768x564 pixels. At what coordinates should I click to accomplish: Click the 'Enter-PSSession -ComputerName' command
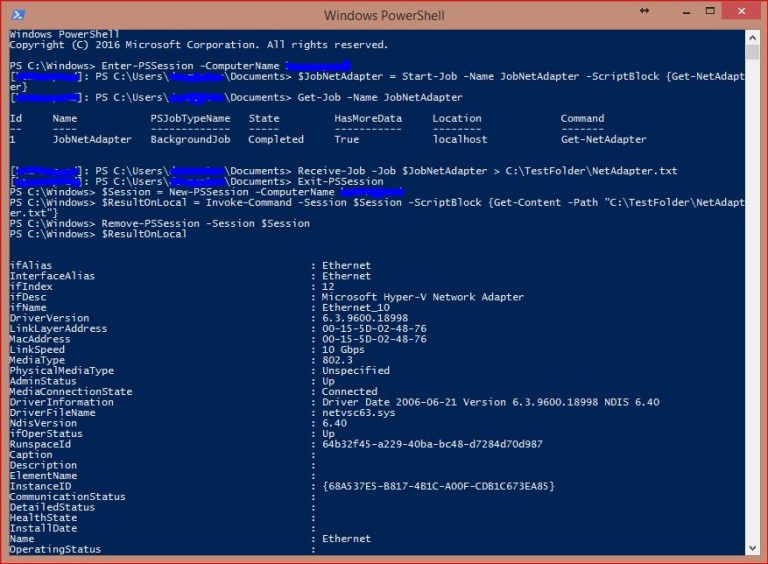190,66
